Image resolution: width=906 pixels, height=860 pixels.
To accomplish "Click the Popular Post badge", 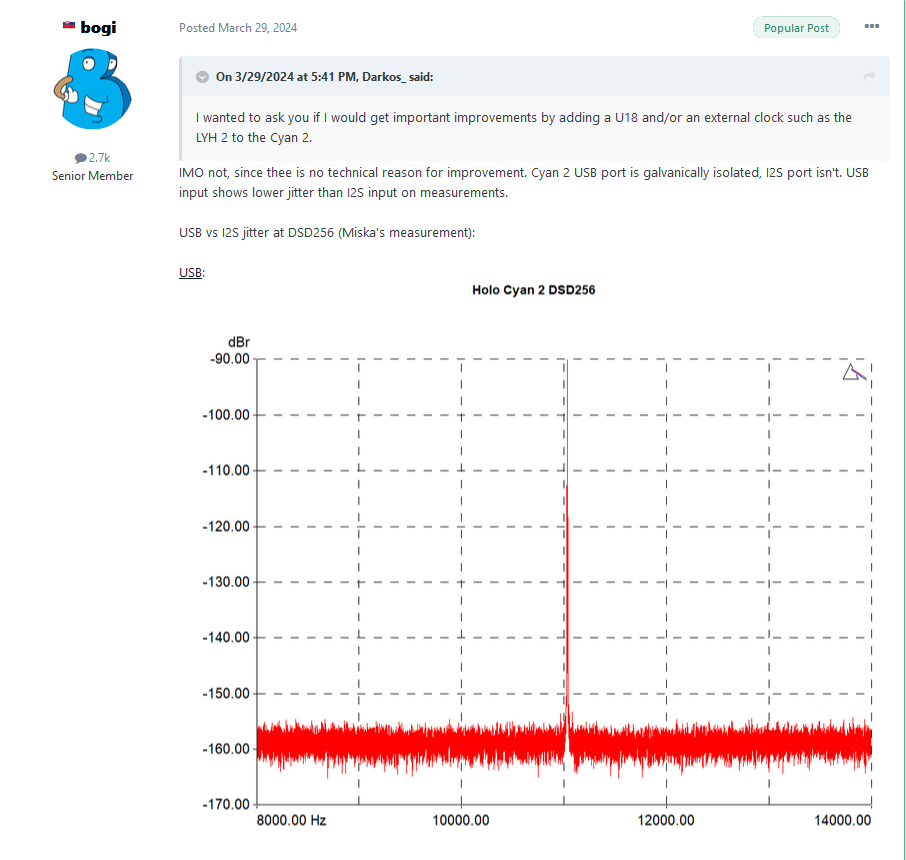I will click(x=796, y=28).
